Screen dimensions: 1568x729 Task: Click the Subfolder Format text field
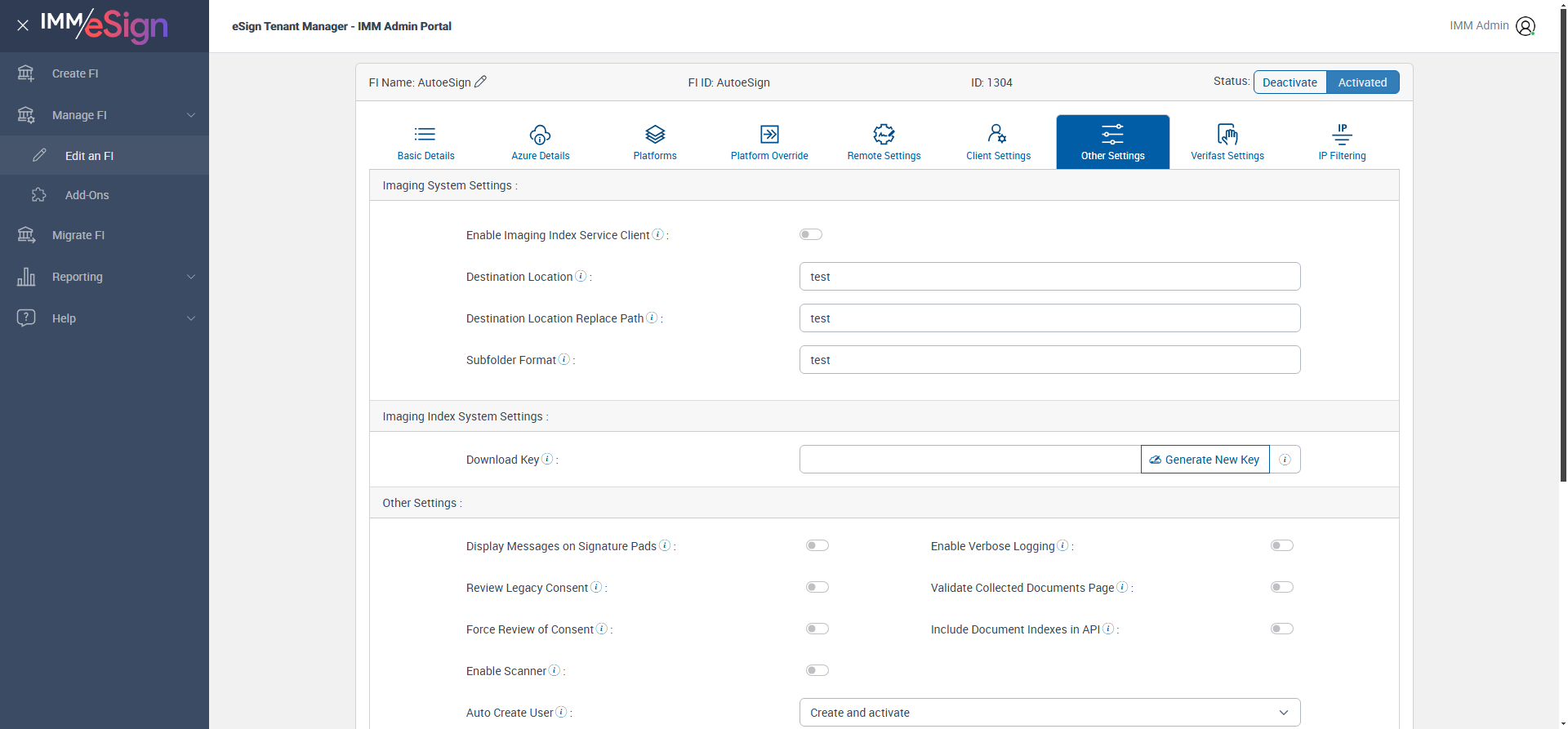[1049, 360]
